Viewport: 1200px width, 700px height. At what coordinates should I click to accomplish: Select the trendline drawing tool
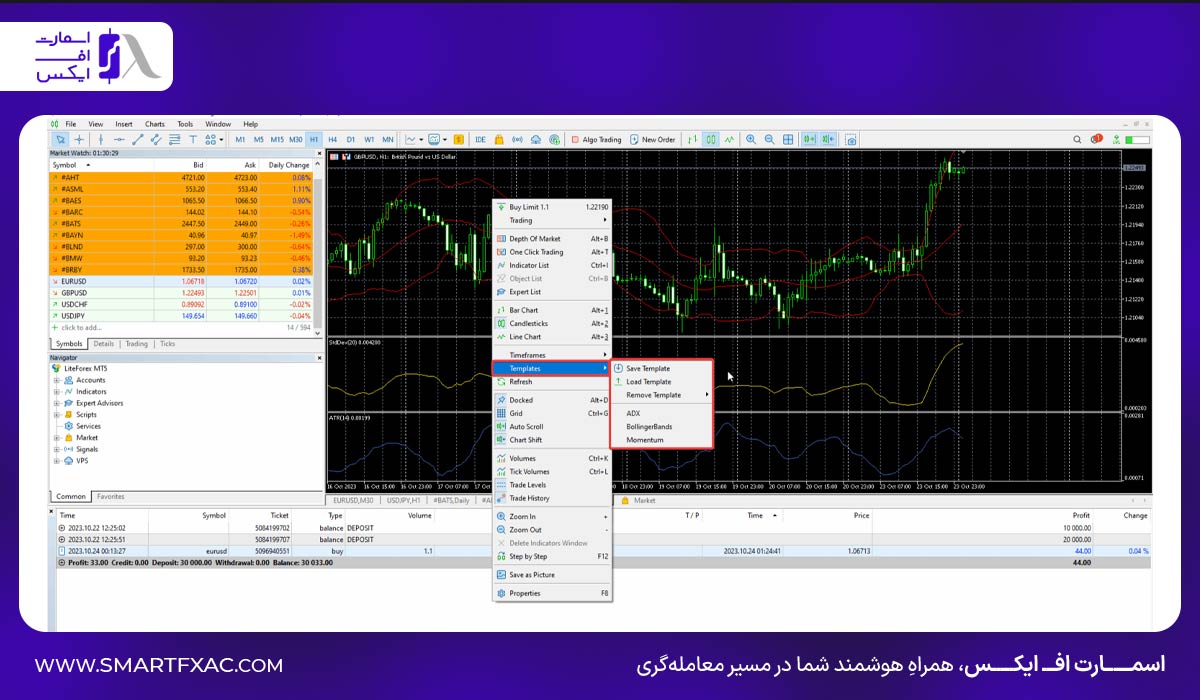tap(137, 139)
